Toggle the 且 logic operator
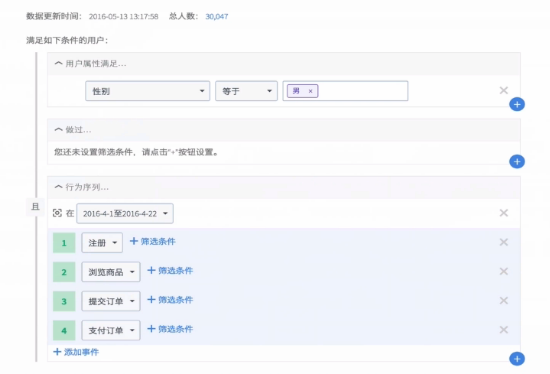Screen dimensions: 550x374 point(35,207)
